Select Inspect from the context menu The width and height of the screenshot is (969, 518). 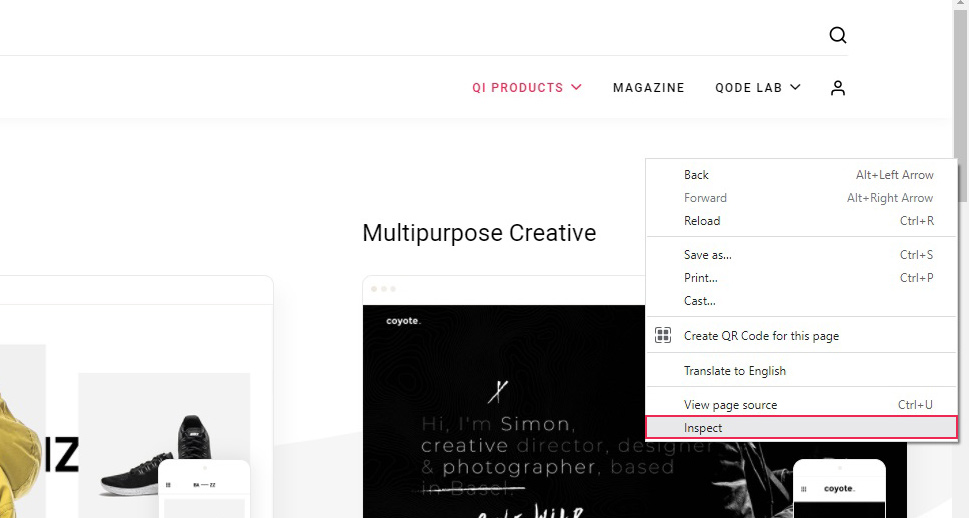[801, 428]
